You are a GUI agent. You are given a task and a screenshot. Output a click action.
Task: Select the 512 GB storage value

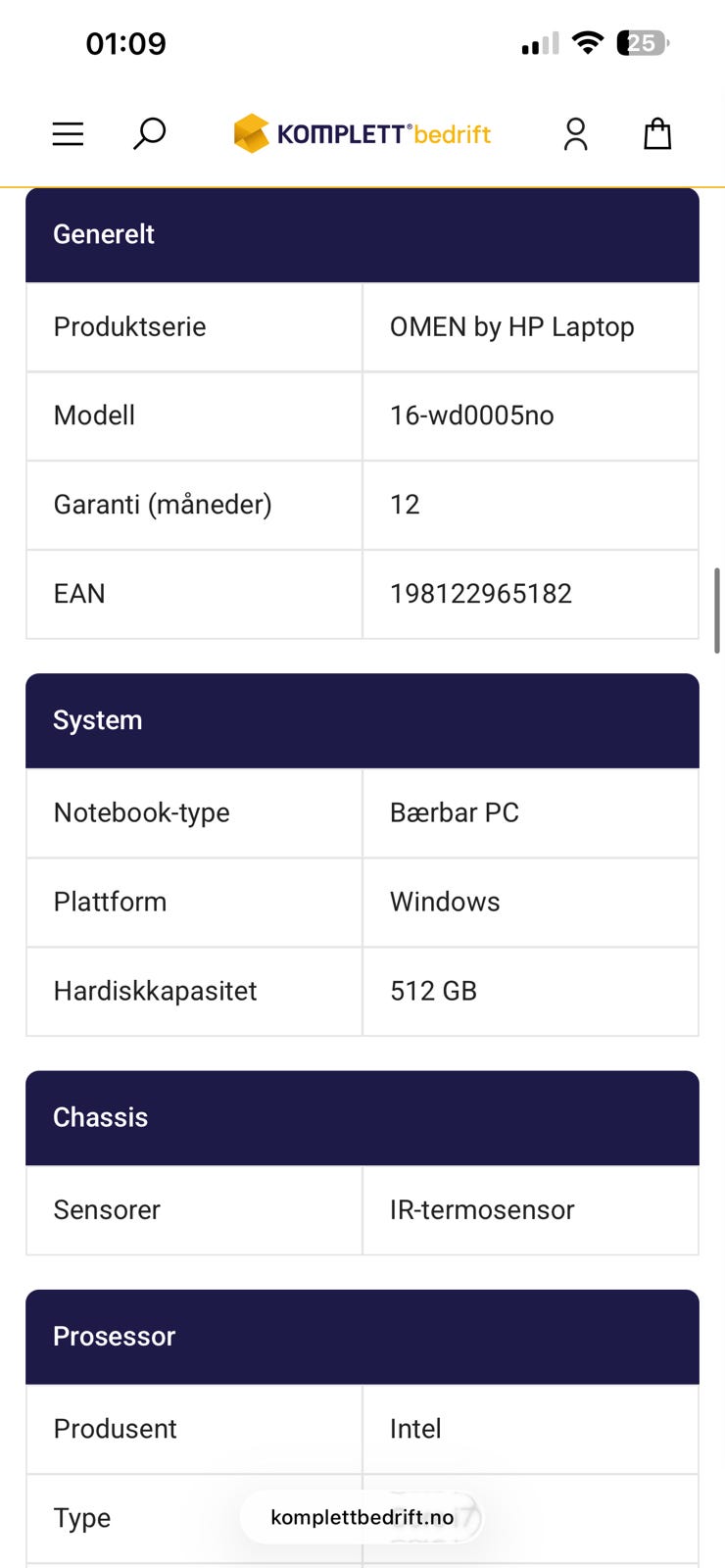pos(434,991)
